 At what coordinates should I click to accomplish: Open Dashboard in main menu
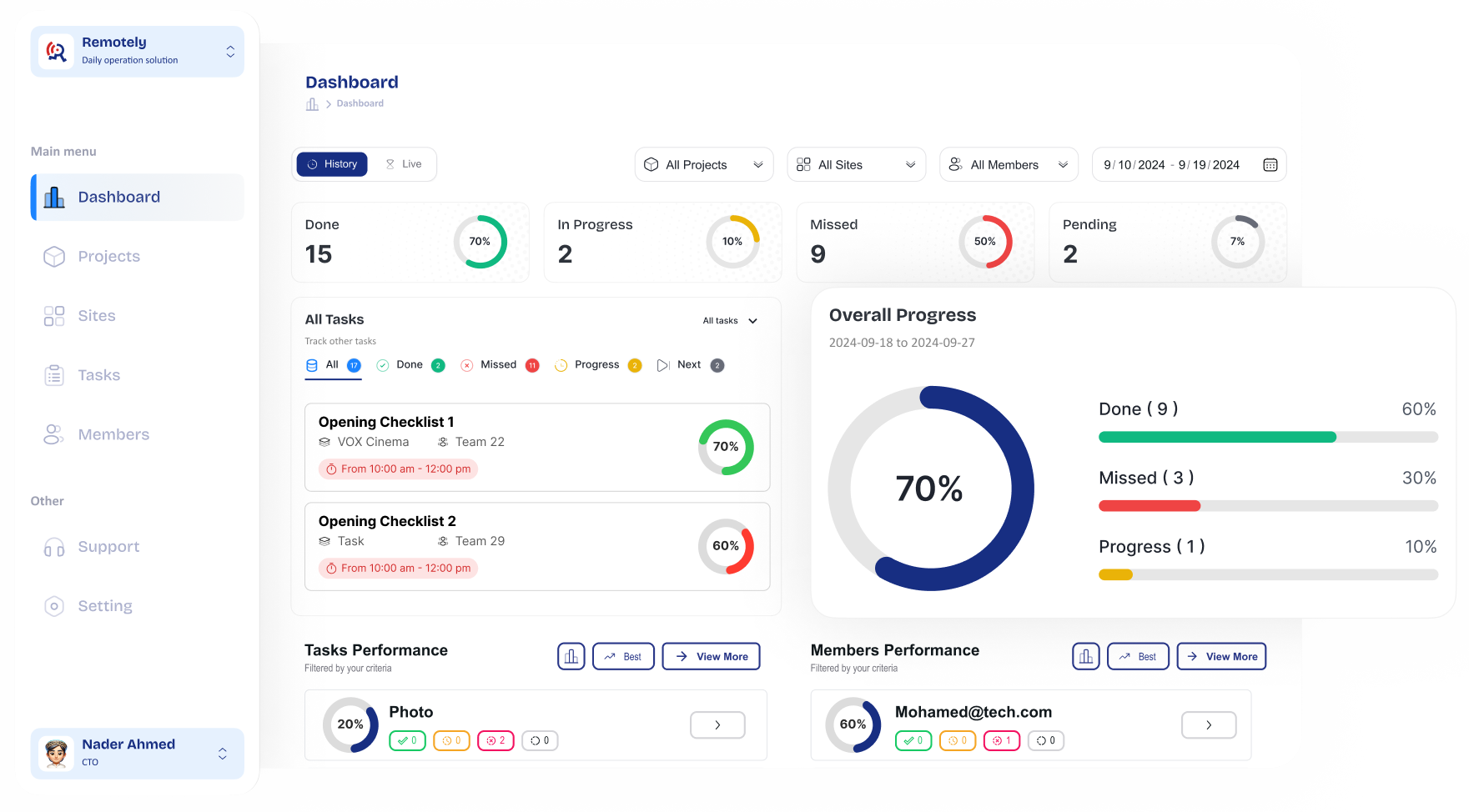click(138, 197)
